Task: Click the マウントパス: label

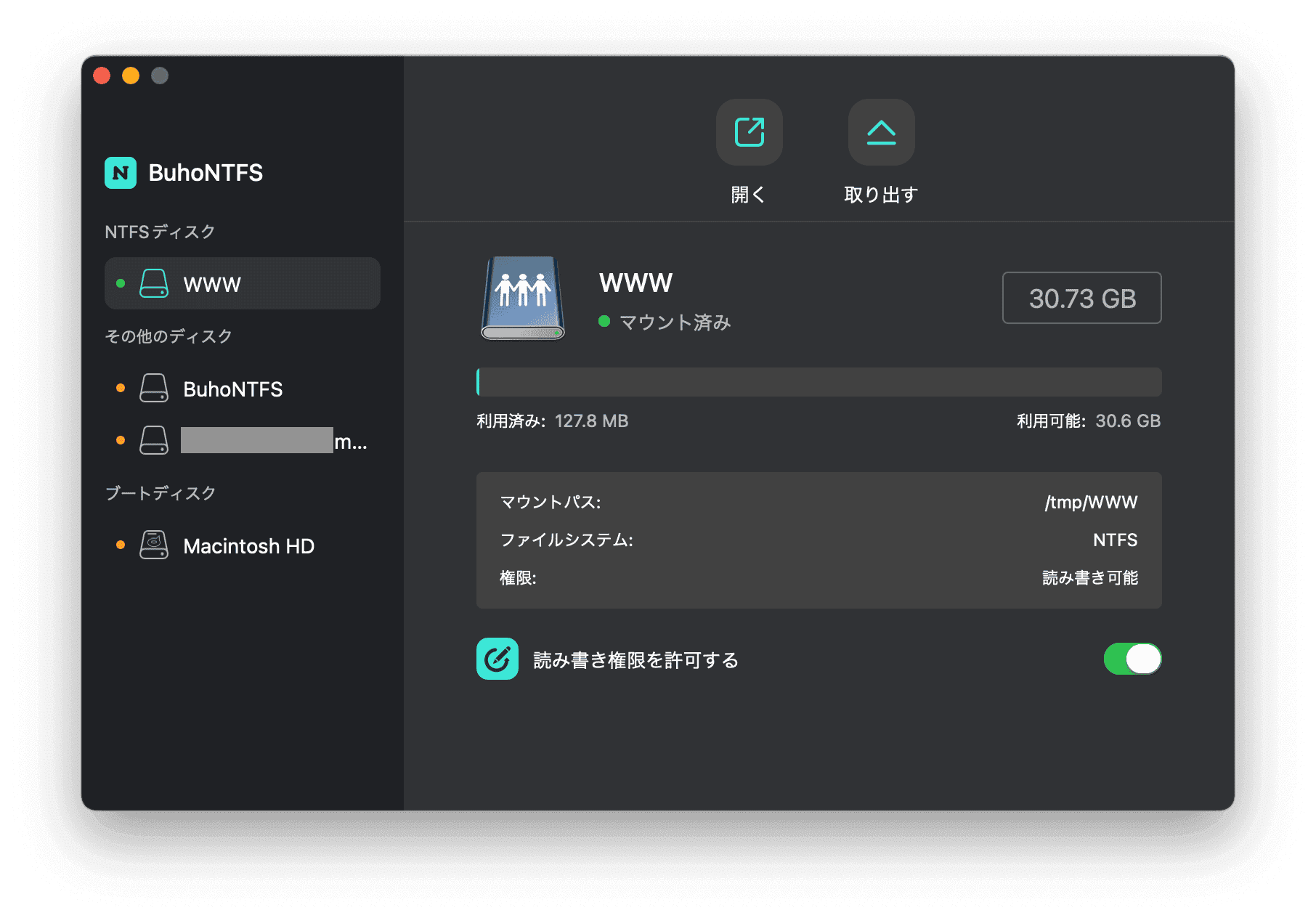Action: [551, 502]
